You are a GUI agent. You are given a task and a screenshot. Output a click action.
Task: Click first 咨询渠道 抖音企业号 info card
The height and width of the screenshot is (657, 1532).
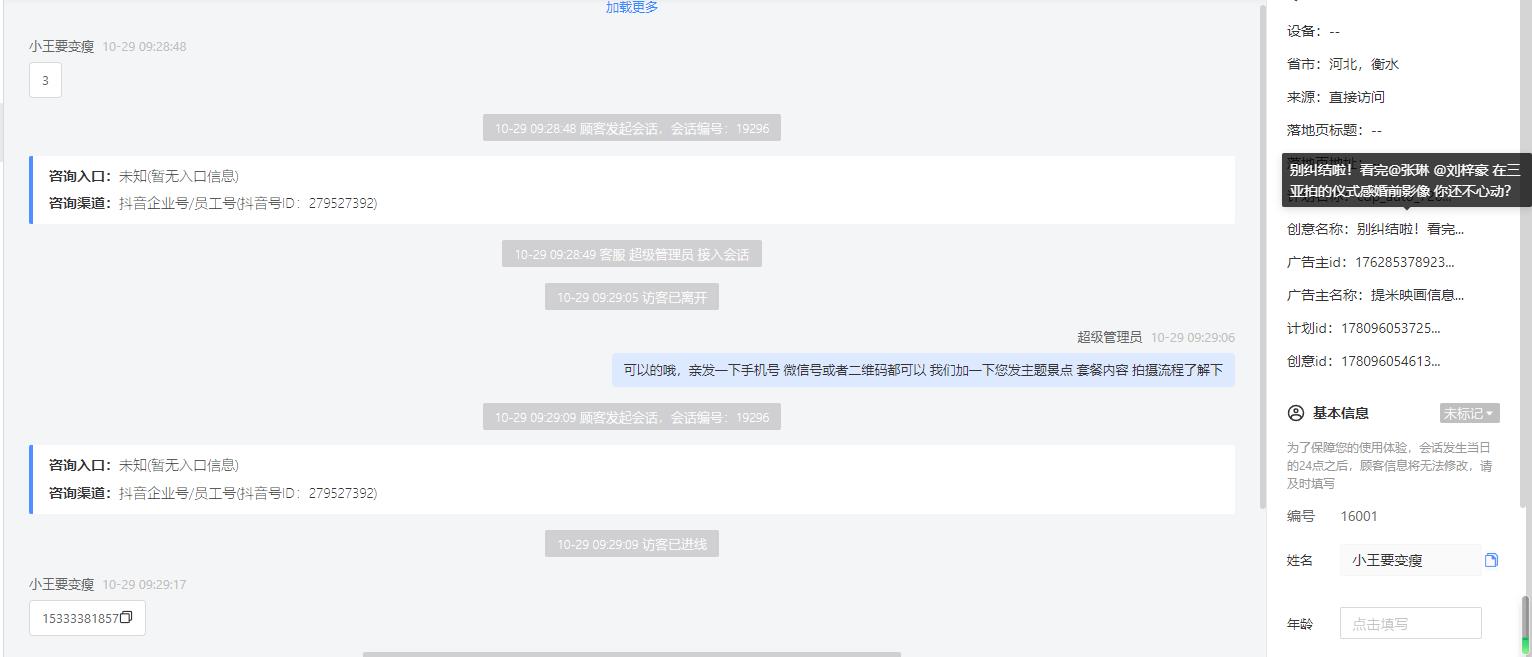632,189
